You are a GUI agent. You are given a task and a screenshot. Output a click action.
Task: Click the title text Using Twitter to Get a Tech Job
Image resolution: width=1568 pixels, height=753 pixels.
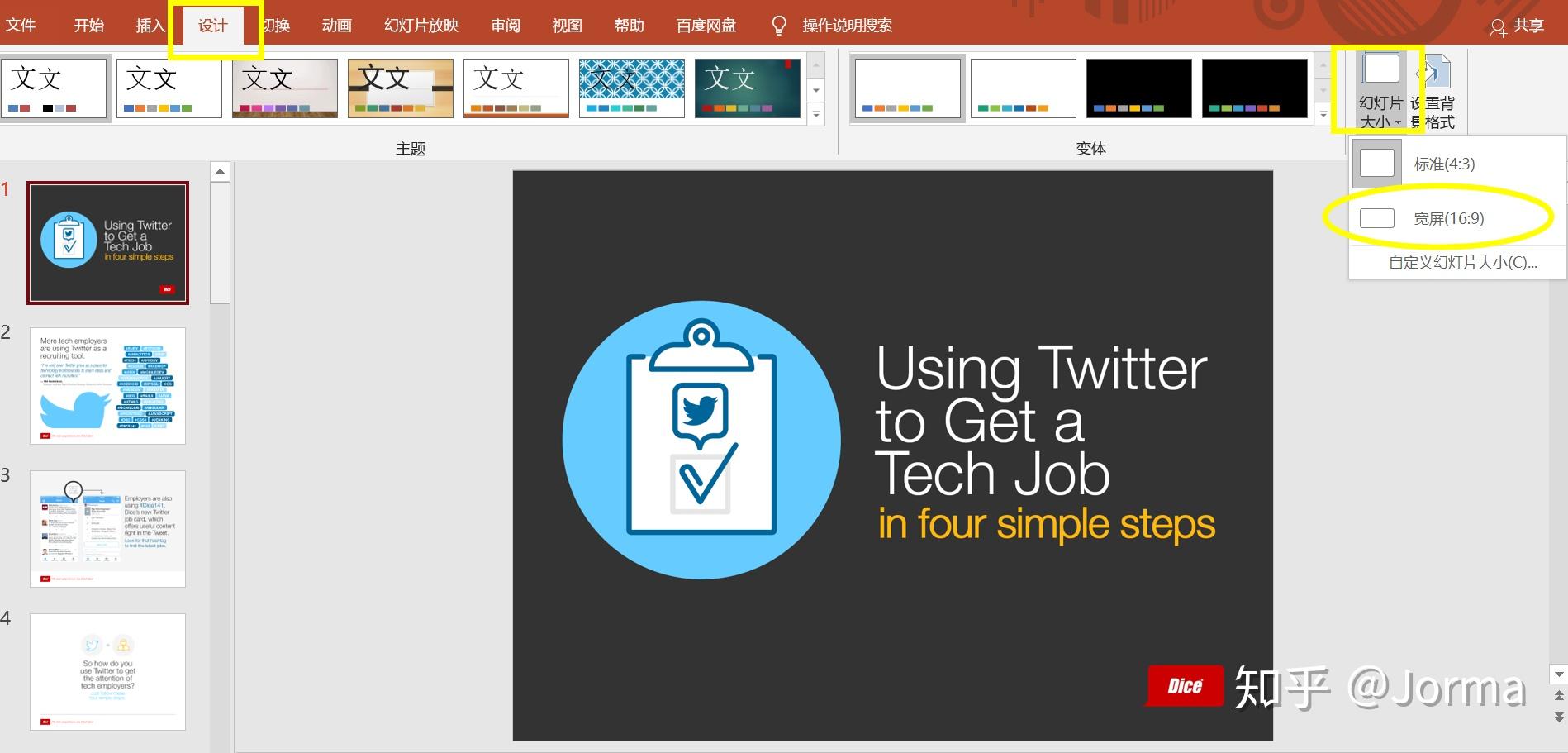1041,421
